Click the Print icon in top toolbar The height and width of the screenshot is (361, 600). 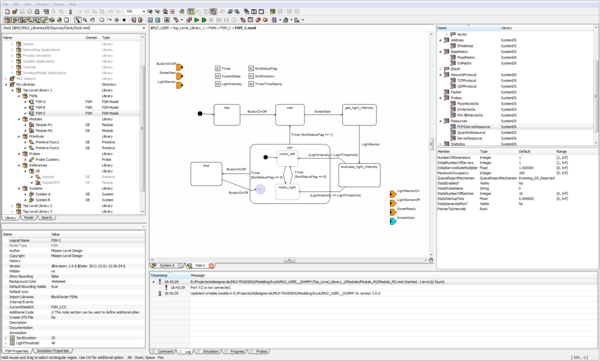[37, 12]
